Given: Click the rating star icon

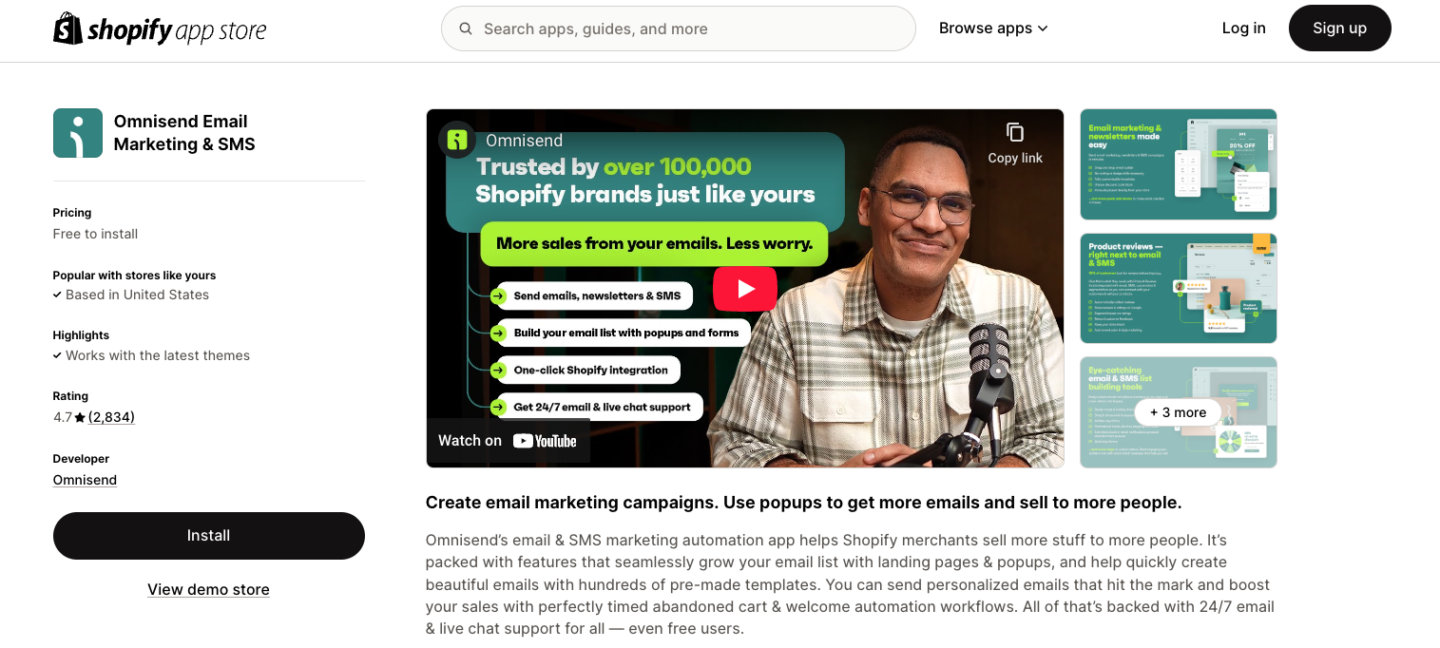Looking at the screenshot, I should point(80,418).
